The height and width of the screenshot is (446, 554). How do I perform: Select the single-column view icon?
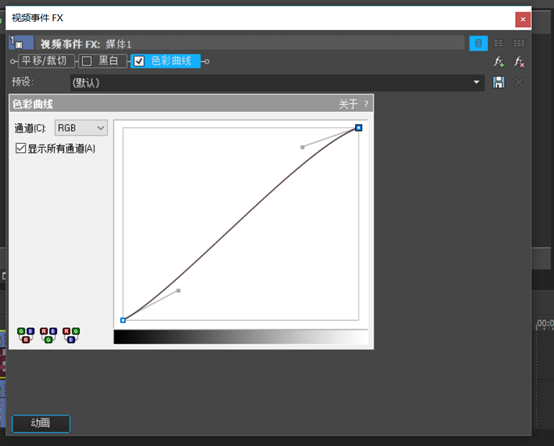click(478, 43)
